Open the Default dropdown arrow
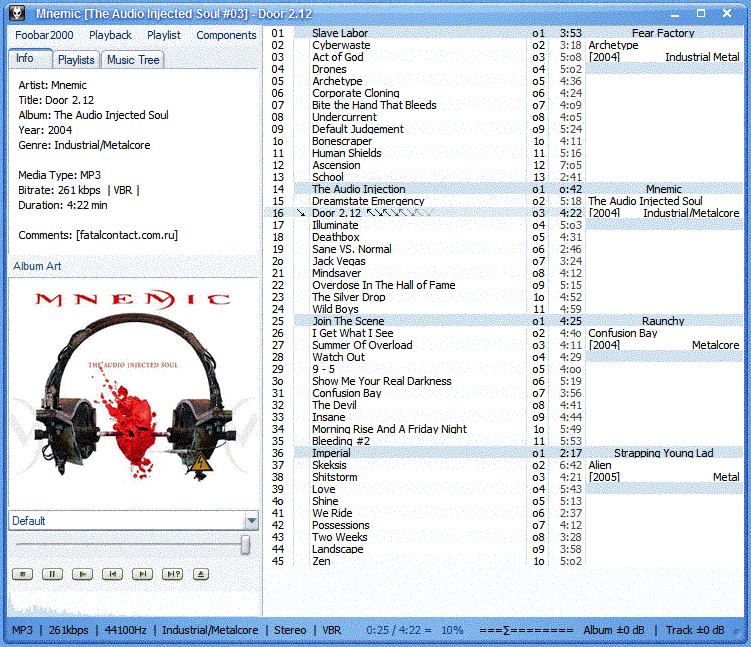The width and height of the screenshot is (751, 647). point(252,521)
